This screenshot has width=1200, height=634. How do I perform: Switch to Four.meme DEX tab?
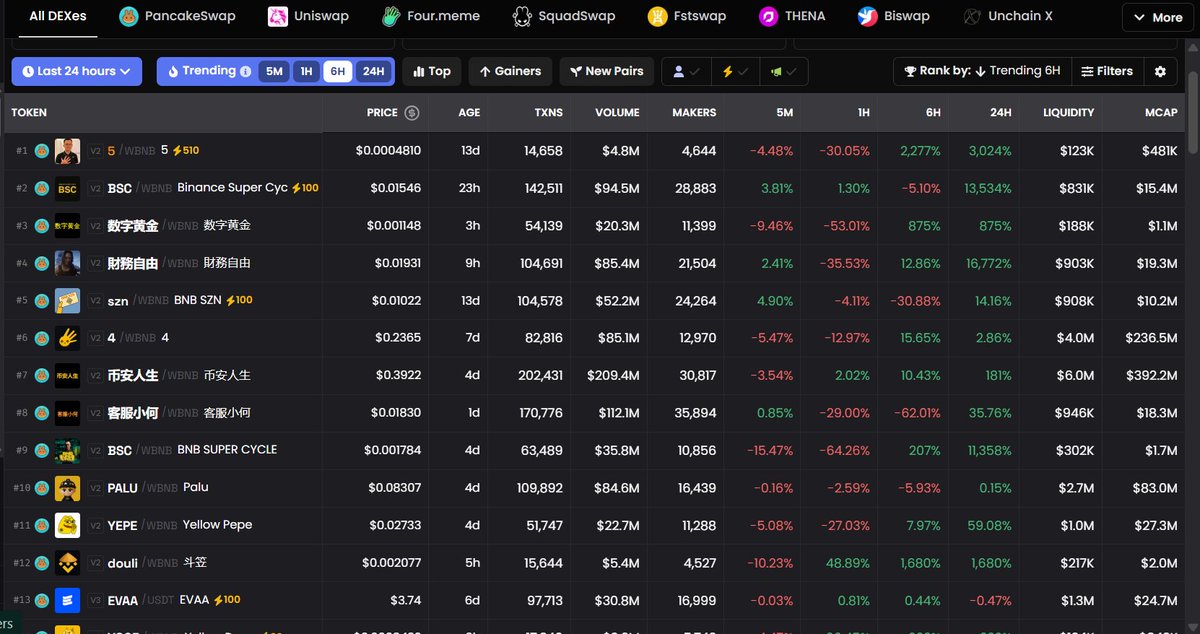pos(431,16)
